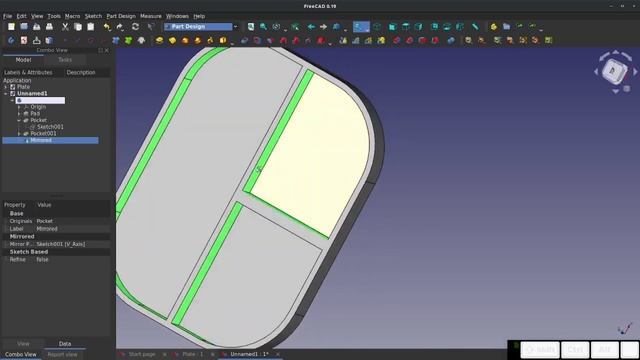The width and height of the screenshot is (640, 360).
Task: Open the Part Design workbench dropdown
Action: 235,27
